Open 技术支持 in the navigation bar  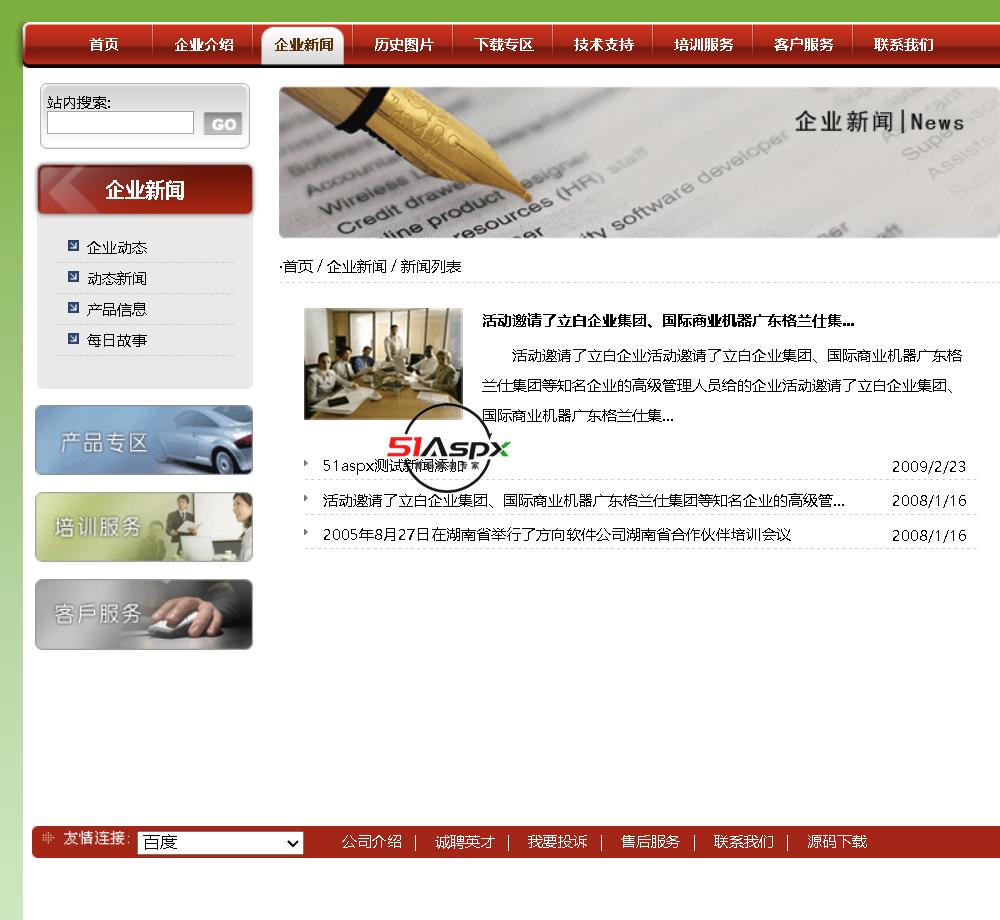(x=604, y=45)
